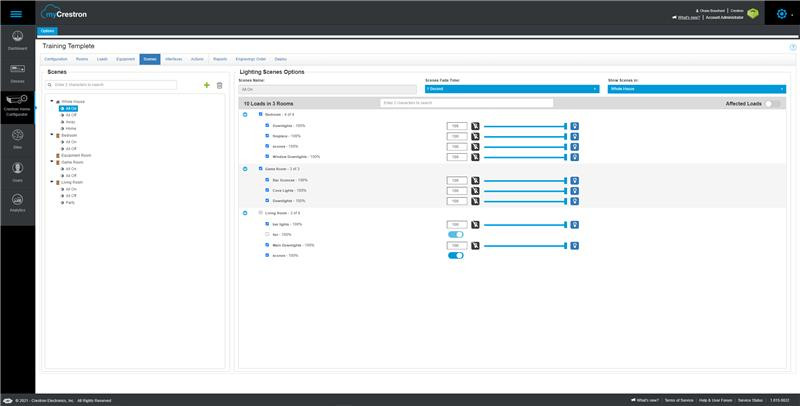Click the black icon in Game Room Downlights row
The height and width of the screenshot is (406, 800).
(475, 201)
